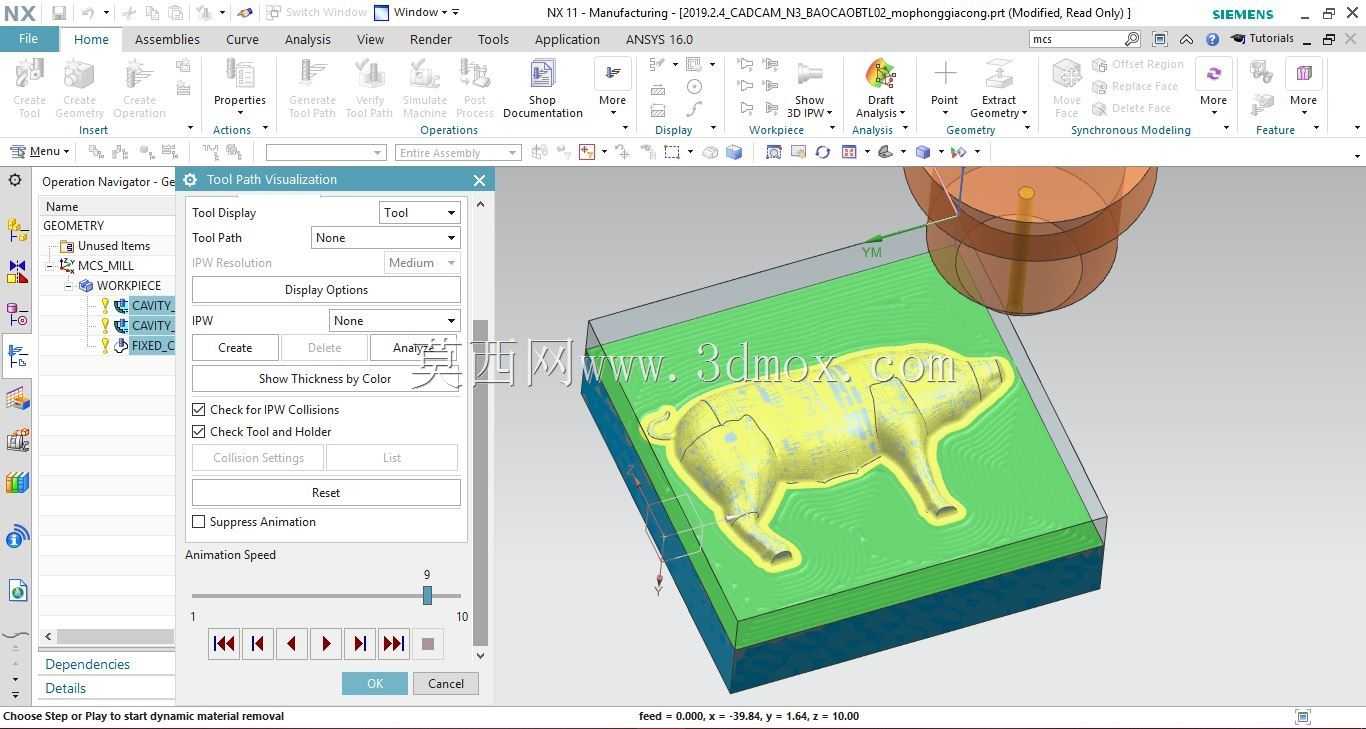Cancel the Tool Path Visualization dialog
The height and width of the screenshot is (729, 1366).
[x=446, y=684]
